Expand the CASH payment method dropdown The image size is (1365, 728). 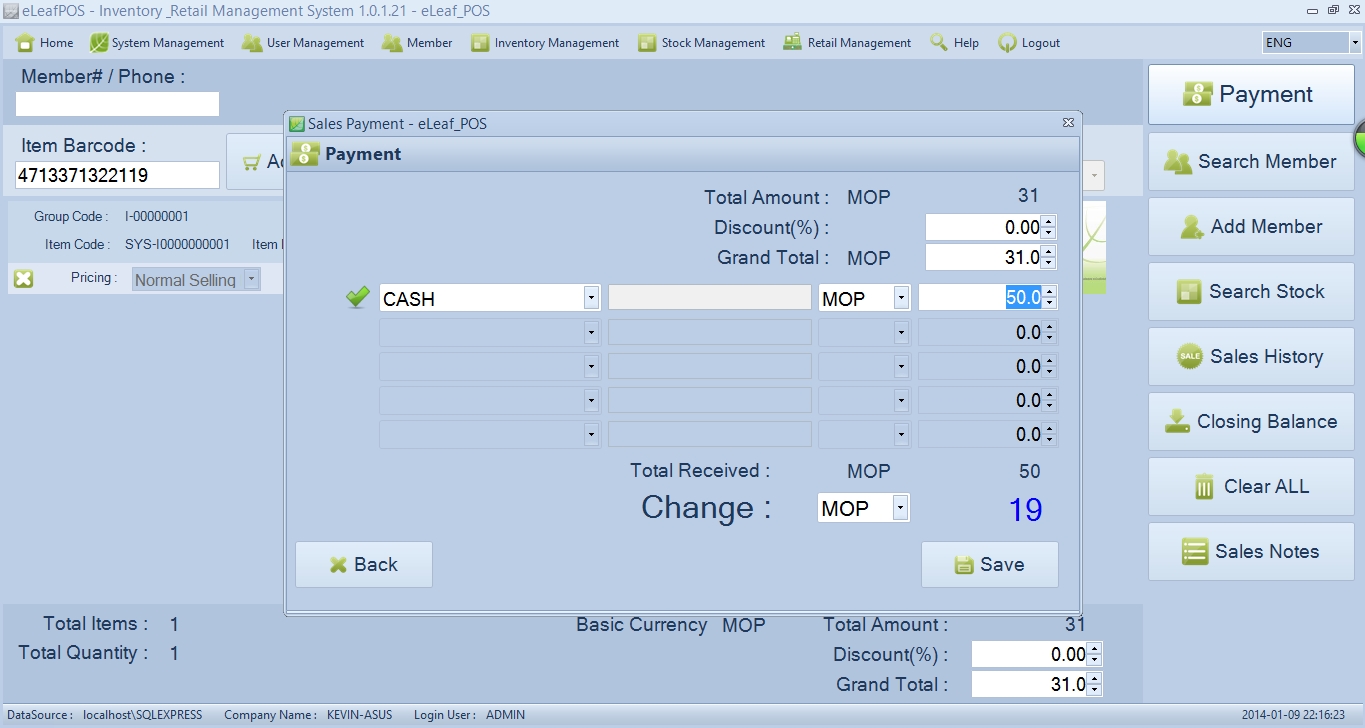click(590, 298)
